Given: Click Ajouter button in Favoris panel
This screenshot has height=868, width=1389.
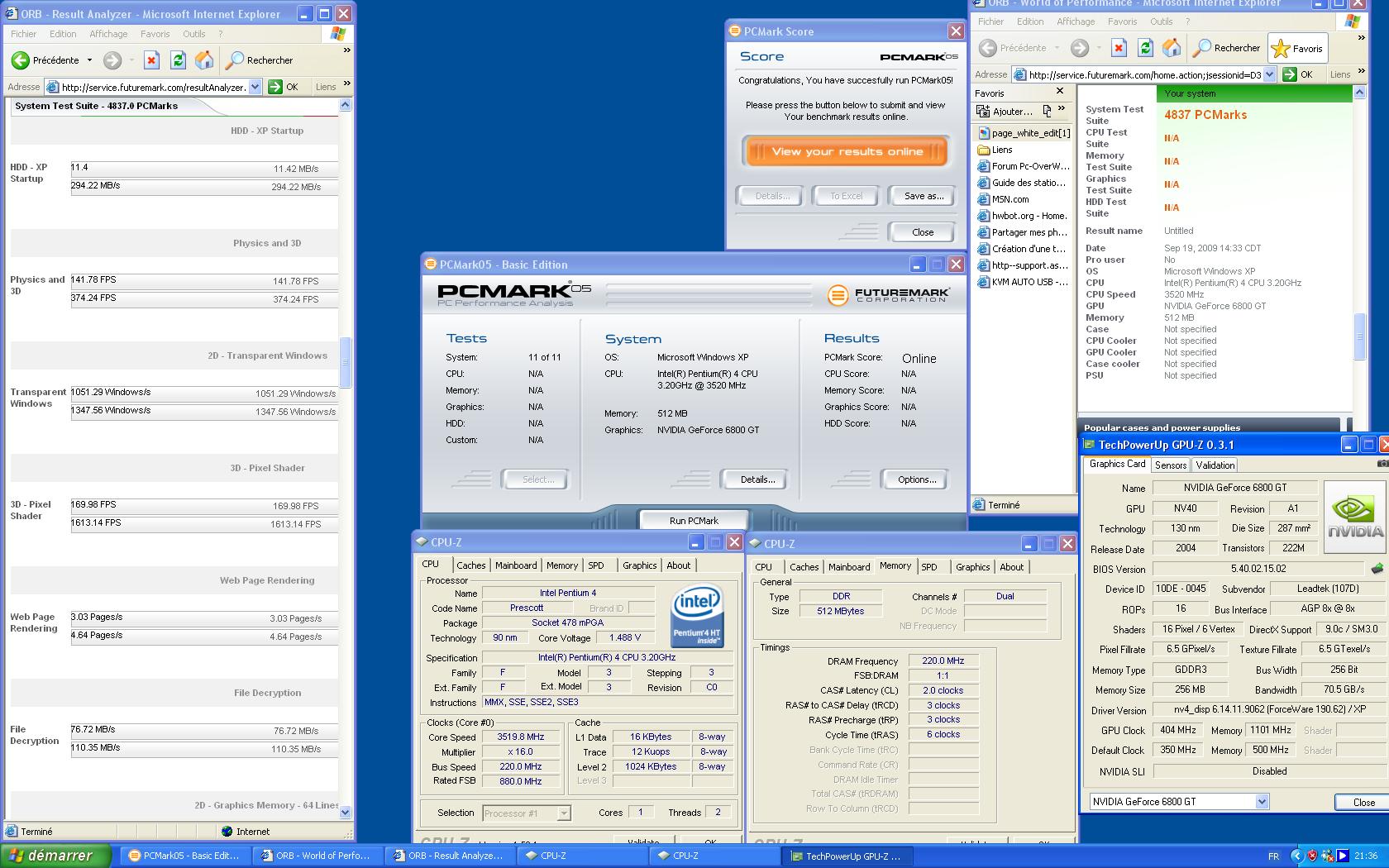Looking at the screenshot, I should pos(1005,112).
